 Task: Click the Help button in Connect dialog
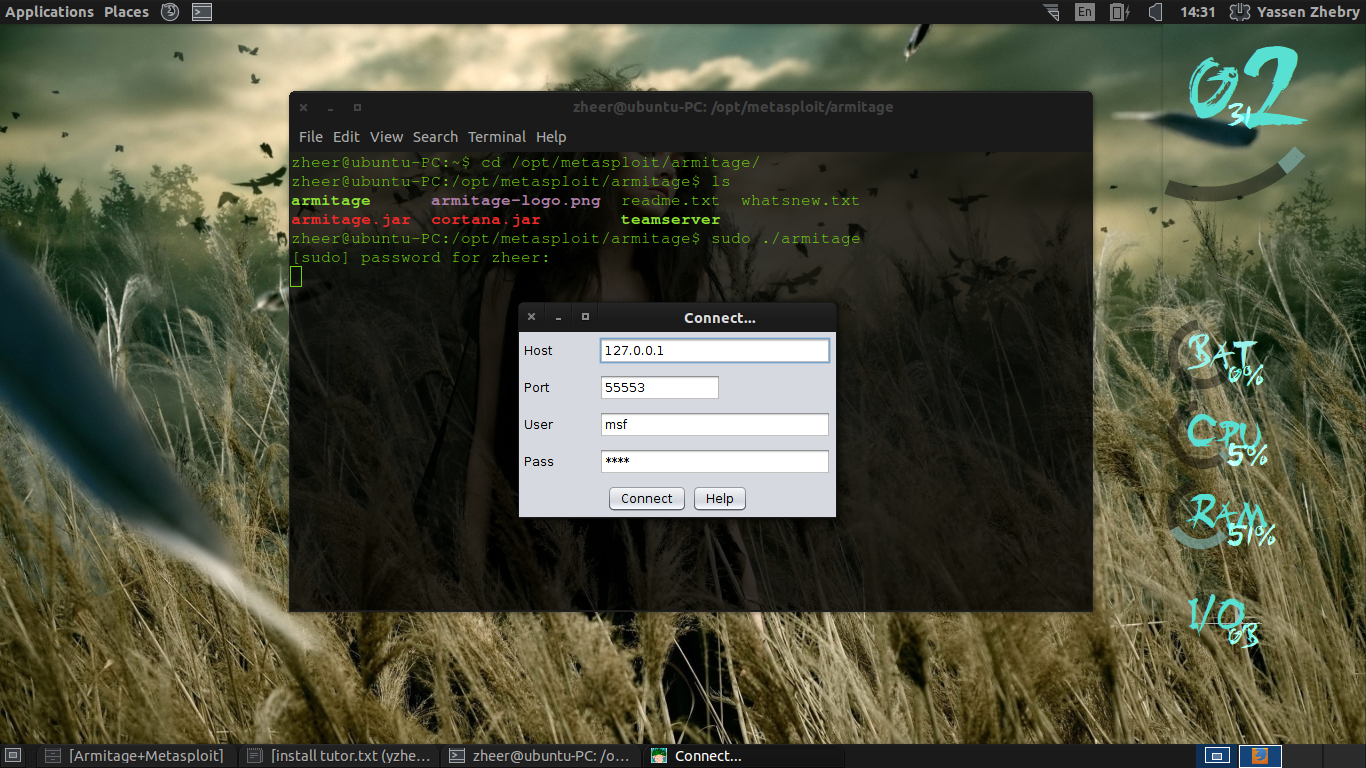click(x=720, y=499)
